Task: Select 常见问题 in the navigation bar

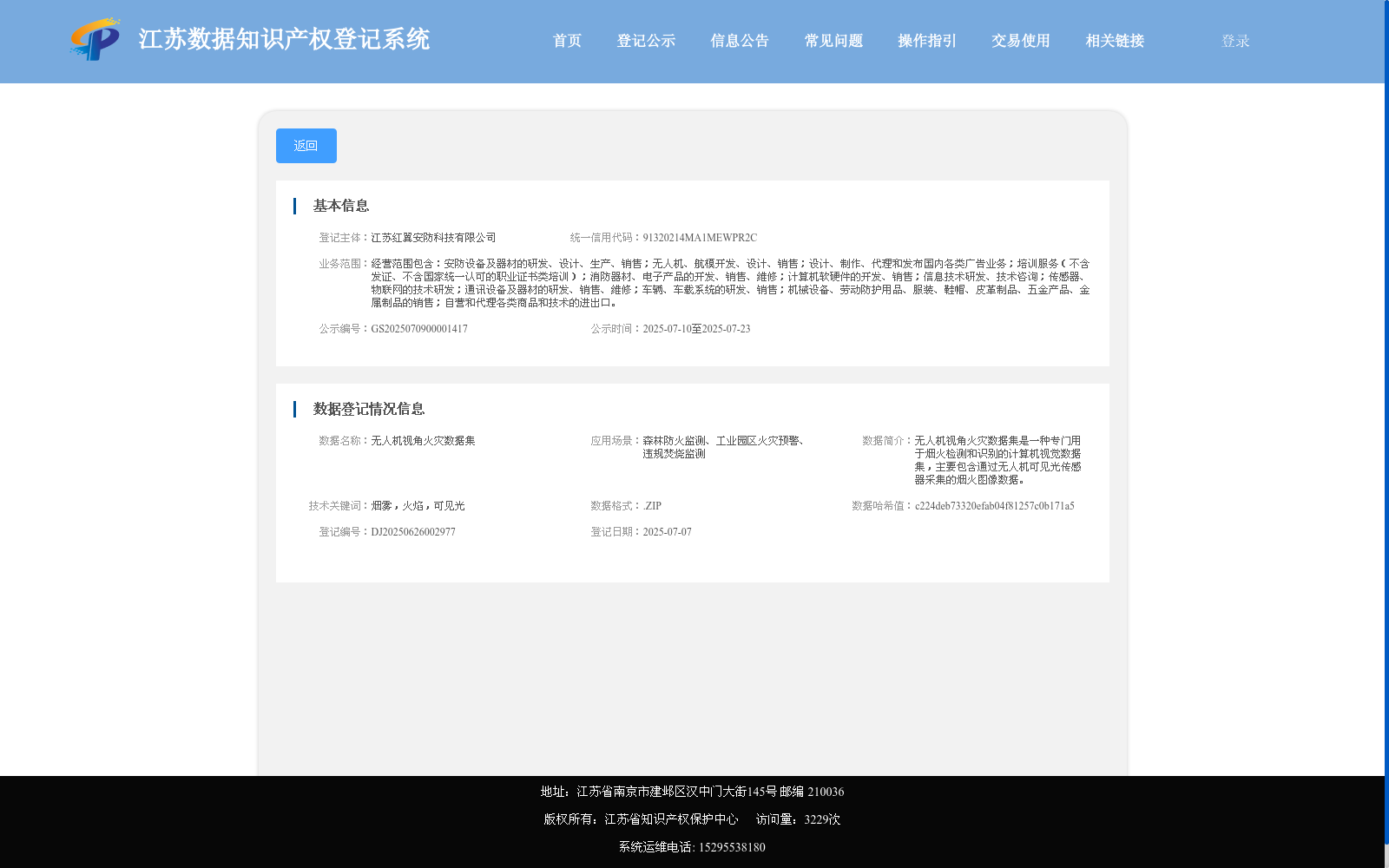Action: click(833, 41)
